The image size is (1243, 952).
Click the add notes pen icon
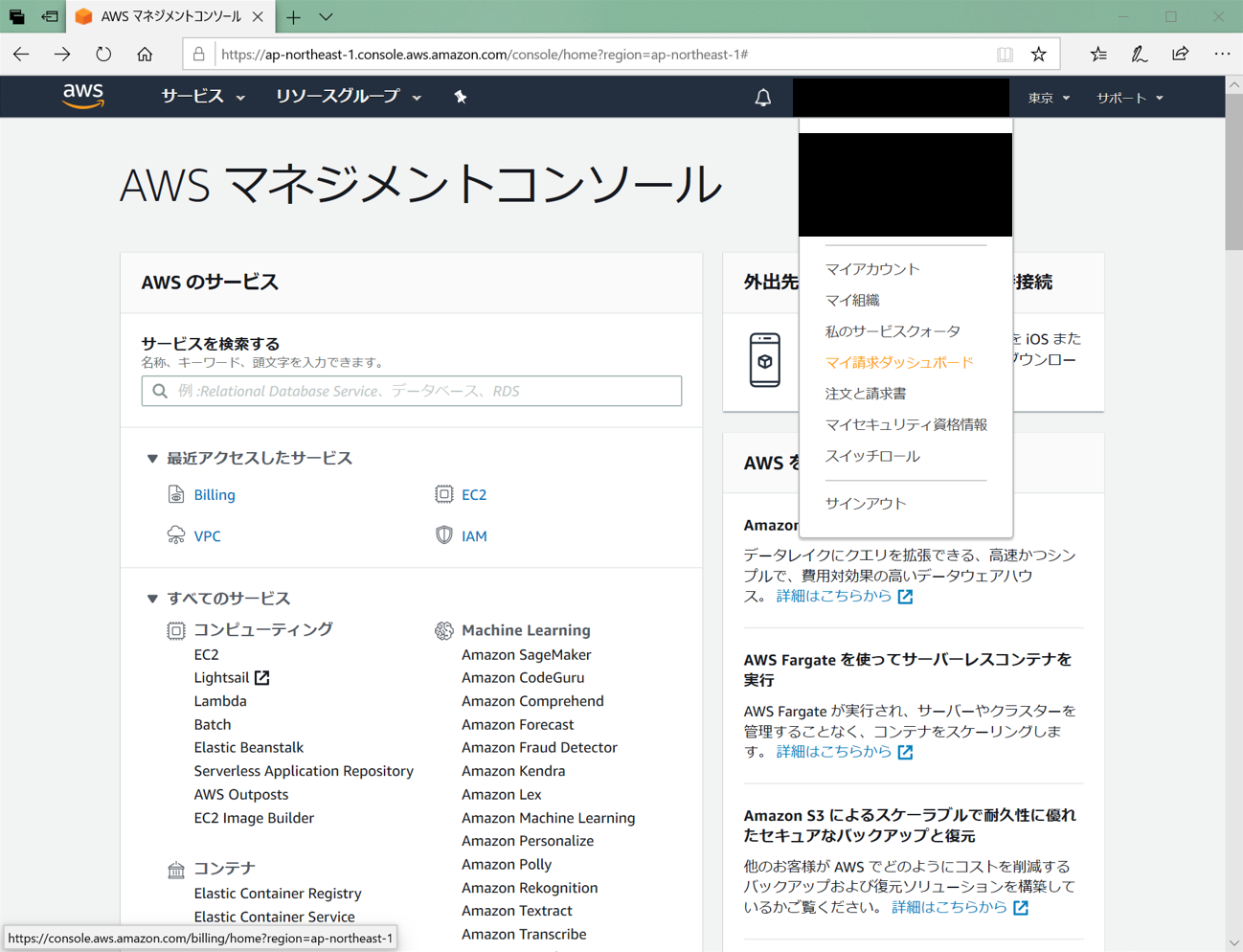1140,55
